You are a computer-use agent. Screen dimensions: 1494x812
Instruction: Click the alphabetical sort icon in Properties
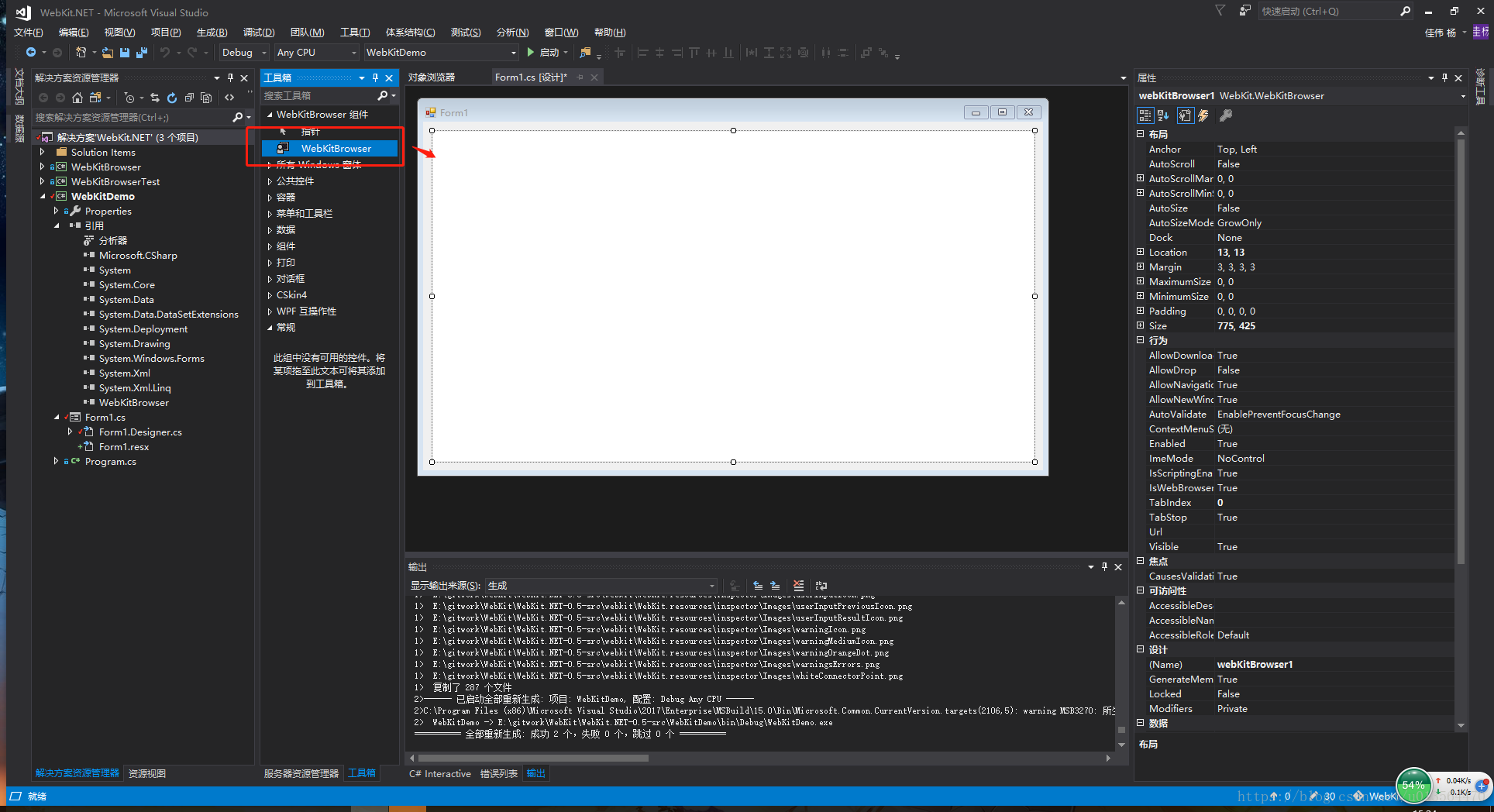tap(1163, 115)
